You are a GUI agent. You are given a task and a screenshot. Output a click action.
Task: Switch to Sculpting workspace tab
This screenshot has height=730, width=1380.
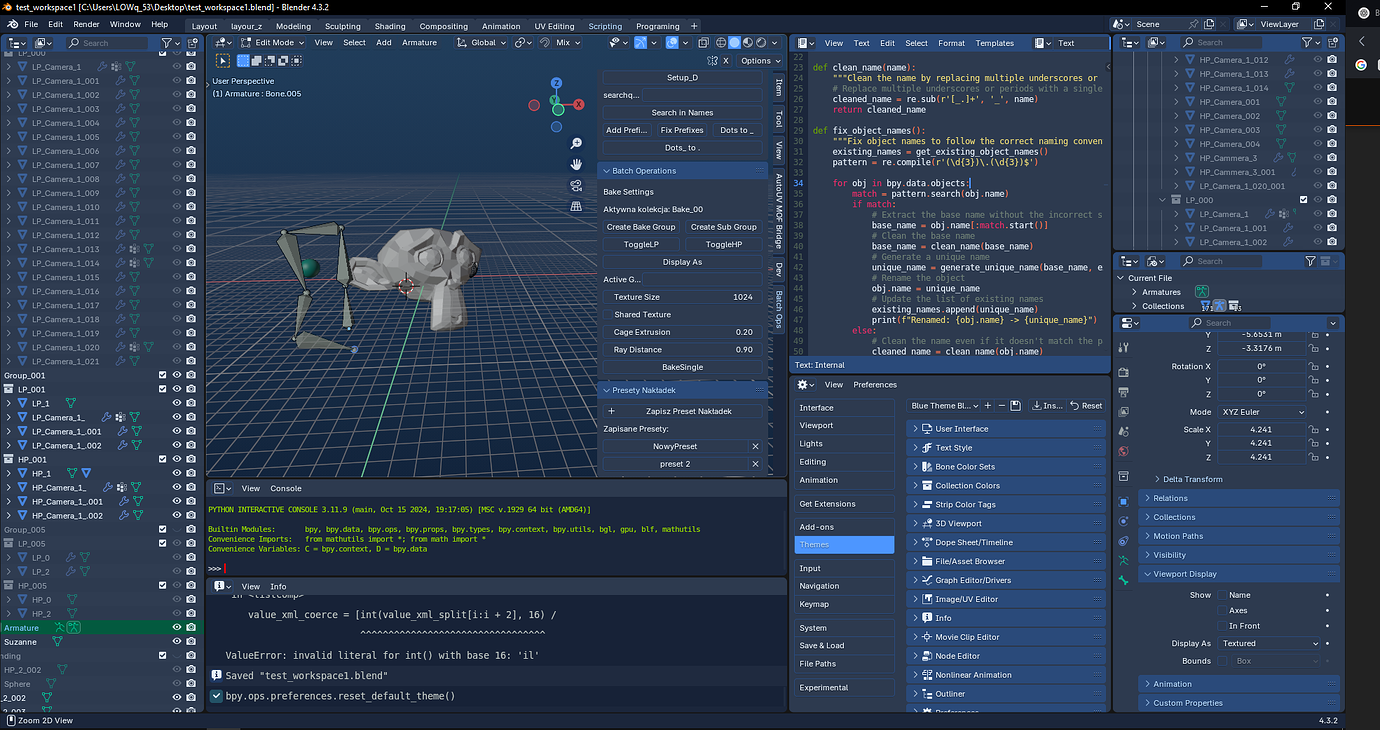pos(343,26)
